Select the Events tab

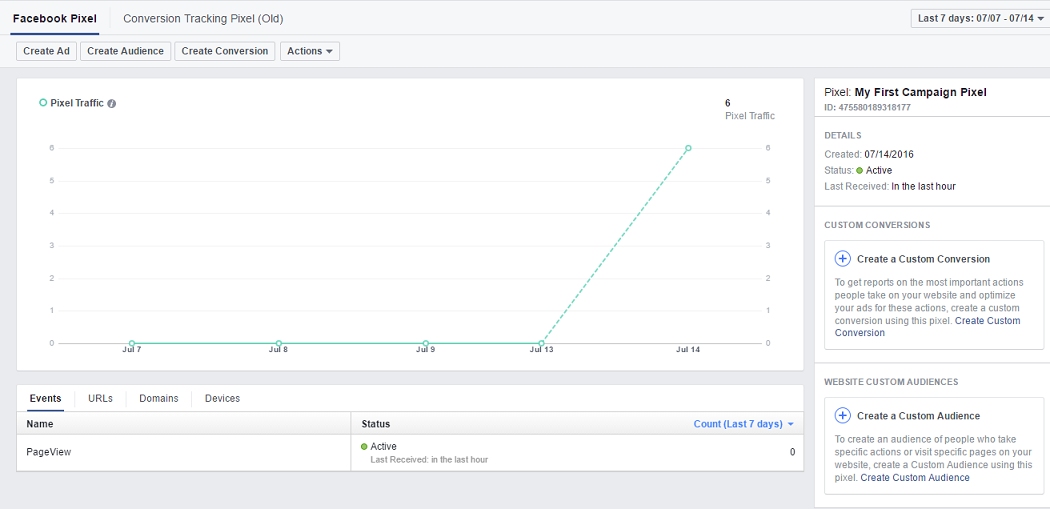click(46, 398)
